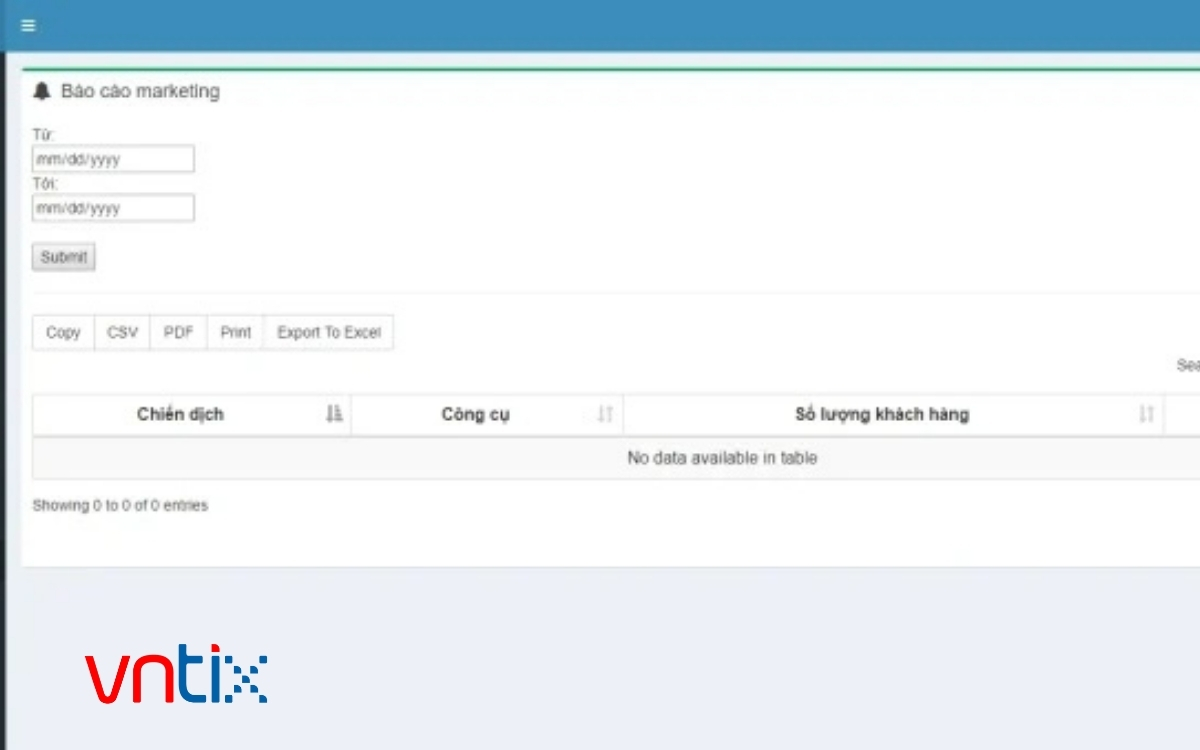Toggle sort arrows for Số lượng khách hàng
Viewport: 1200px width, 750px height.
pos(1146,414)
